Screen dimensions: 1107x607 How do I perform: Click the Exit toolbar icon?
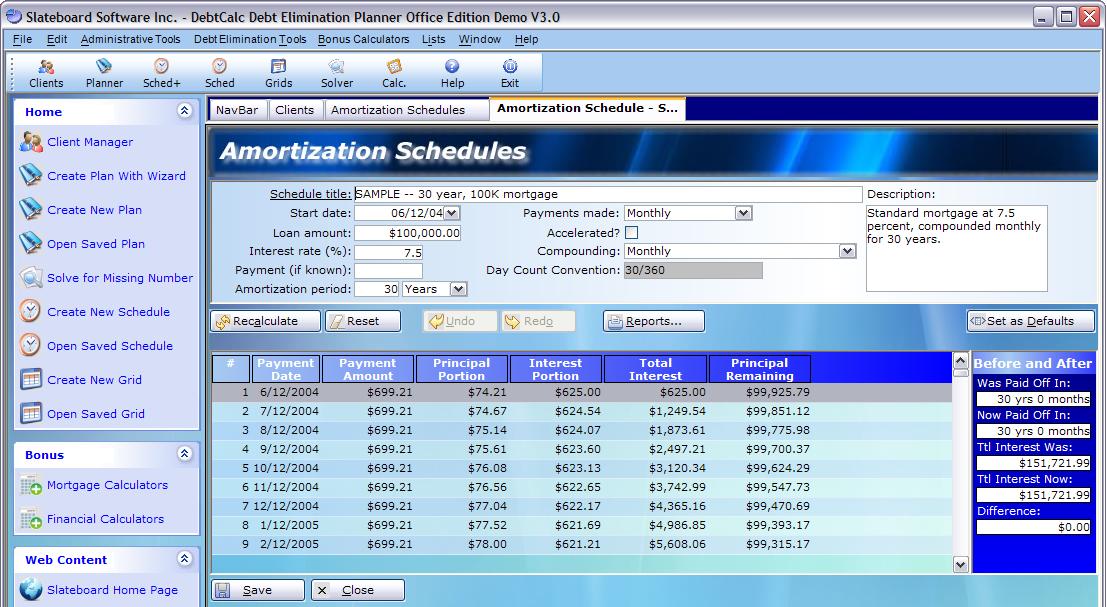point(510,73)
